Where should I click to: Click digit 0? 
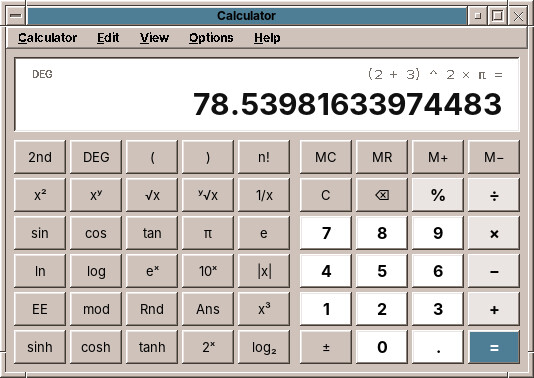[382, 347]
